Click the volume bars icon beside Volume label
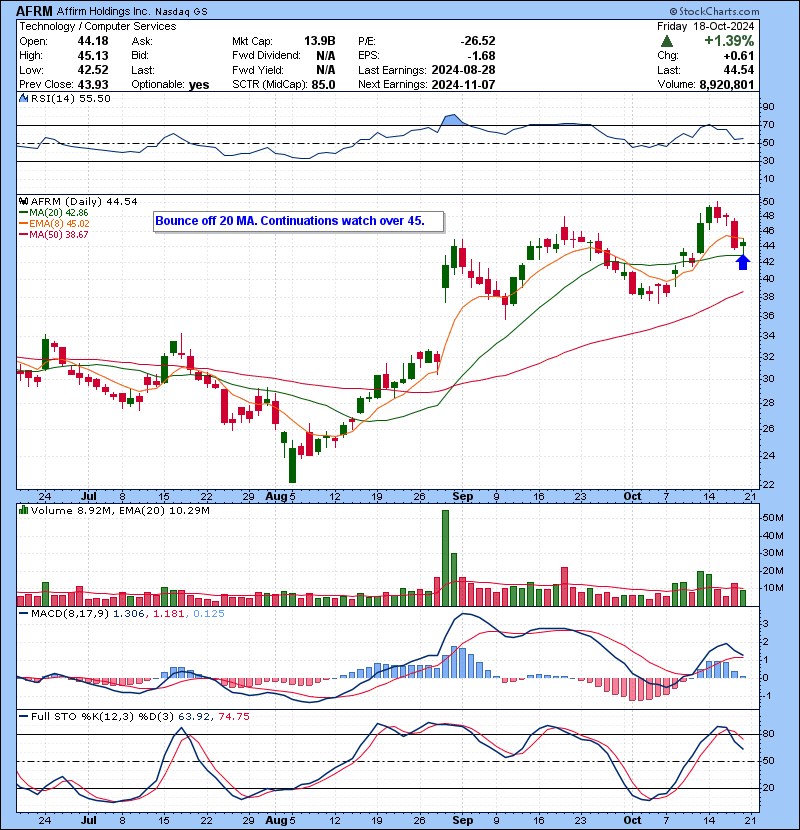 (x=23, y=510)
